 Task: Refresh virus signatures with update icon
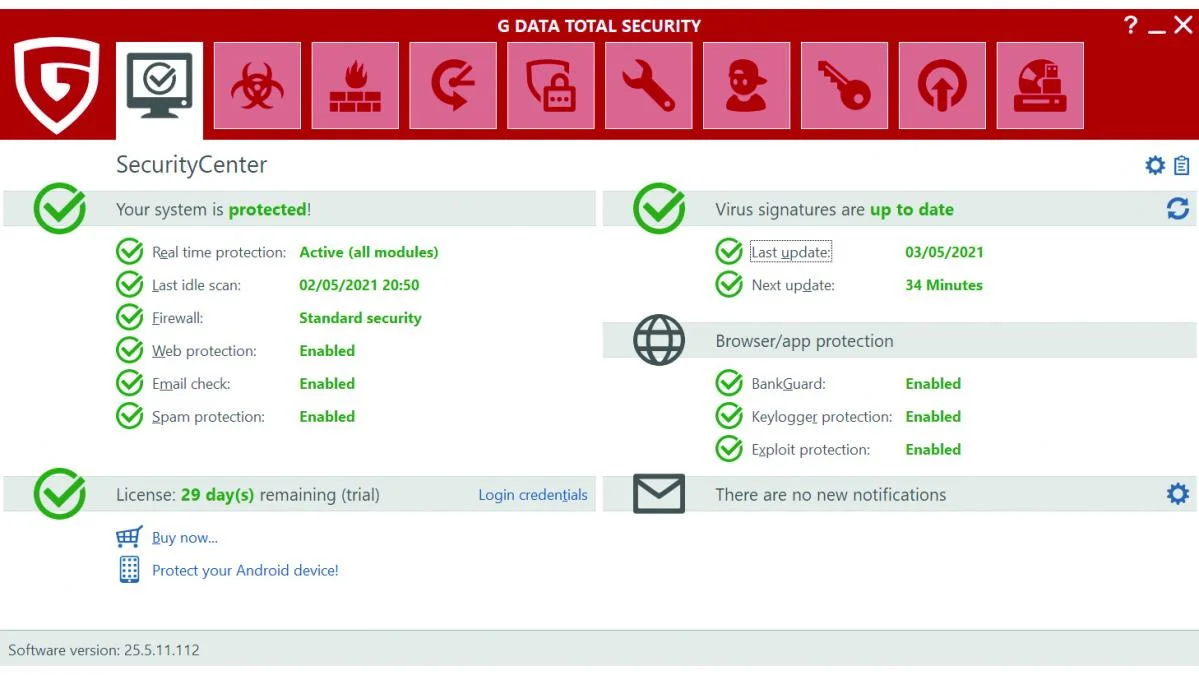[1178, 209]
